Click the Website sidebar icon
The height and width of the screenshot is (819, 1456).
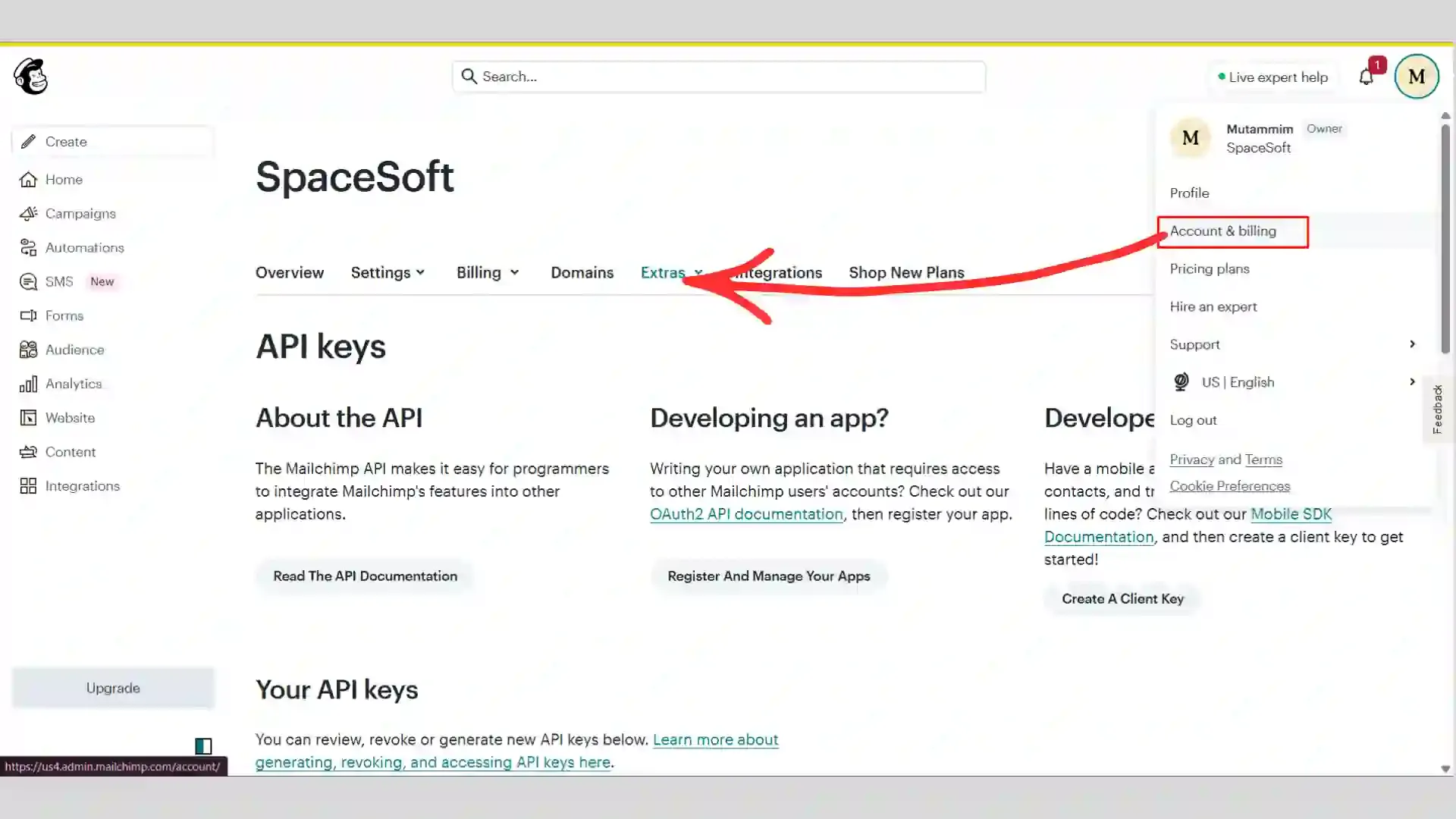tap(28, 418)
